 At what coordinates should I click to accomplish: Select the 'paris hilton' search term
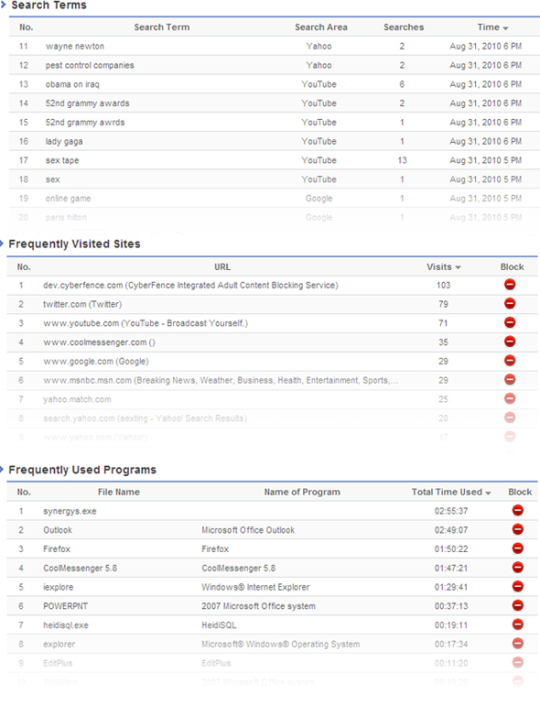click(x=66, y=217)
